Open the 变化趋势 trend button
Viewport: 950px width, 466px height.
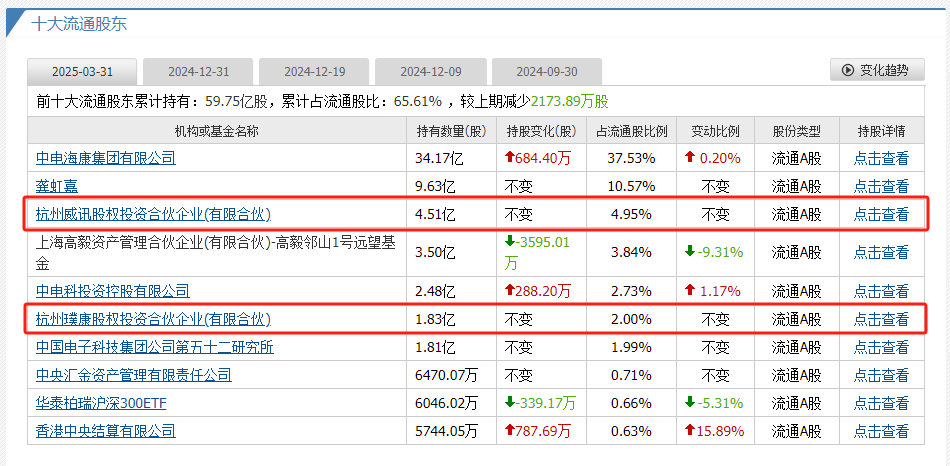tap(877, 70)
